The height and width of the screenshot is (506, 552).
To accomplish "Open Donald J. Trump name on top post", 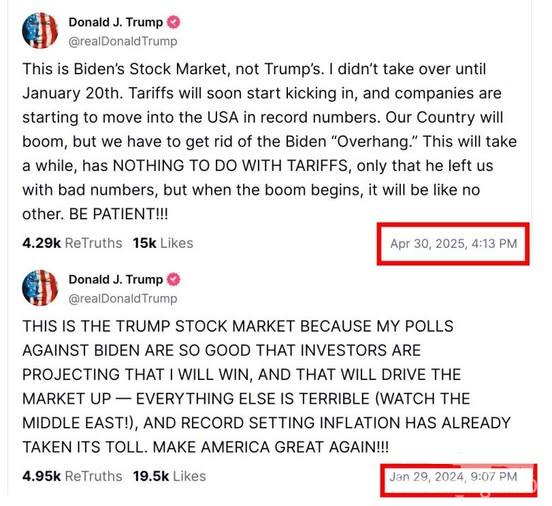I will (x=116, y=22).
